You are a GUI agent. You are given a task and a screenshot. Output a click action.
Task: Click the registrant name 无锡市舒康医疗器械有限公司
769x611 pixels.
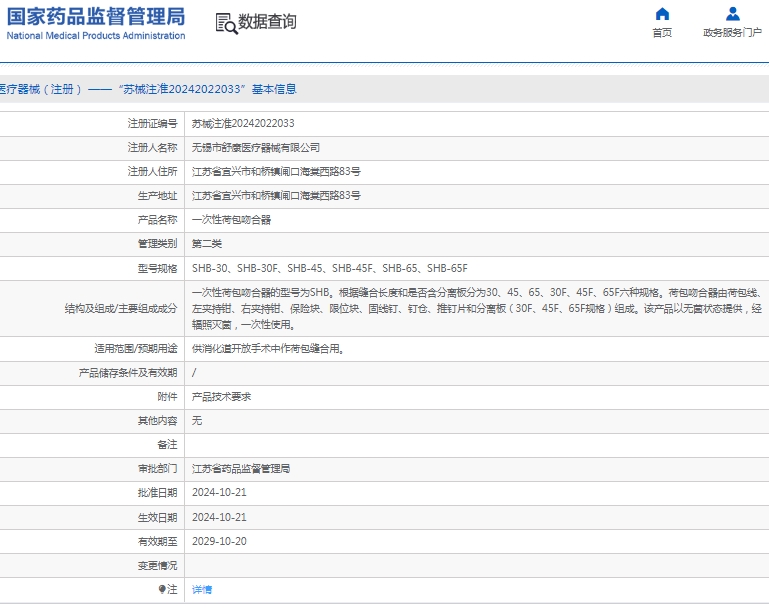[x=256, y=148]
